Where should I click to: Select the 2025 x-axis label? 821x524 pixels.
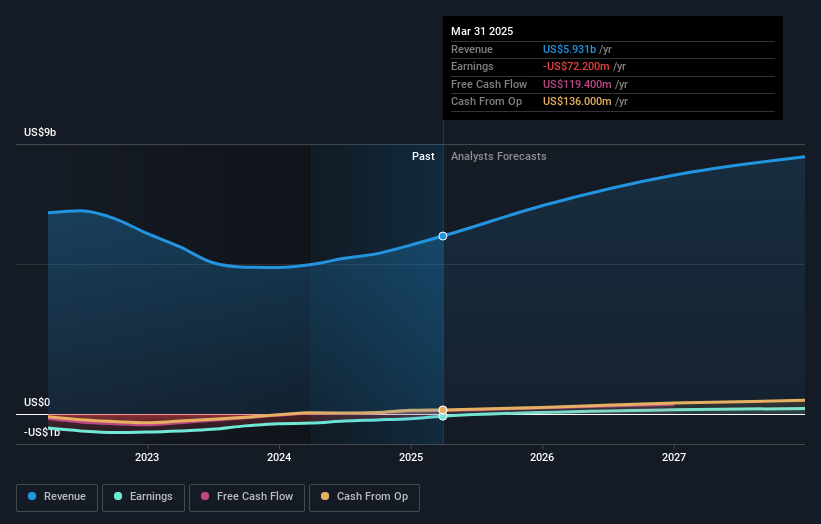[411, 457]
